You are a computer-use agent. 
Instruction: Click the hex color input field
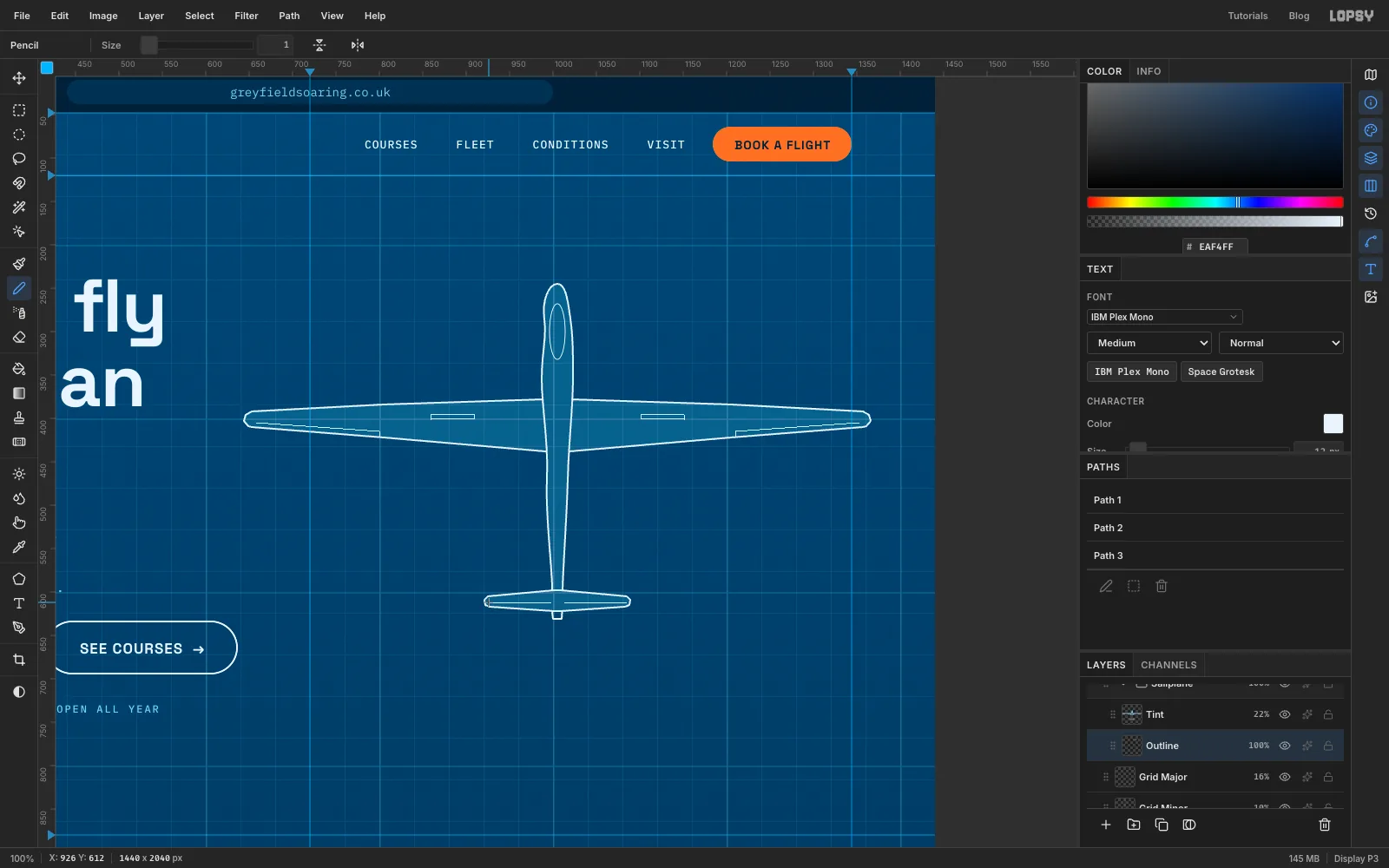(1215, 247)
